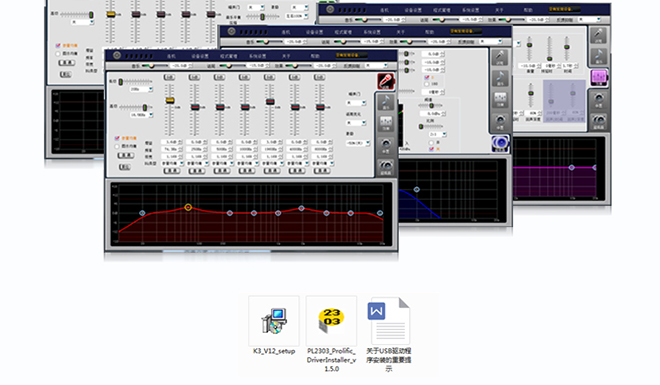This screenshot has width=660, height=385.
Task: Open the music note section in front window
Action: pyautogui.click(x=386, y=102)
